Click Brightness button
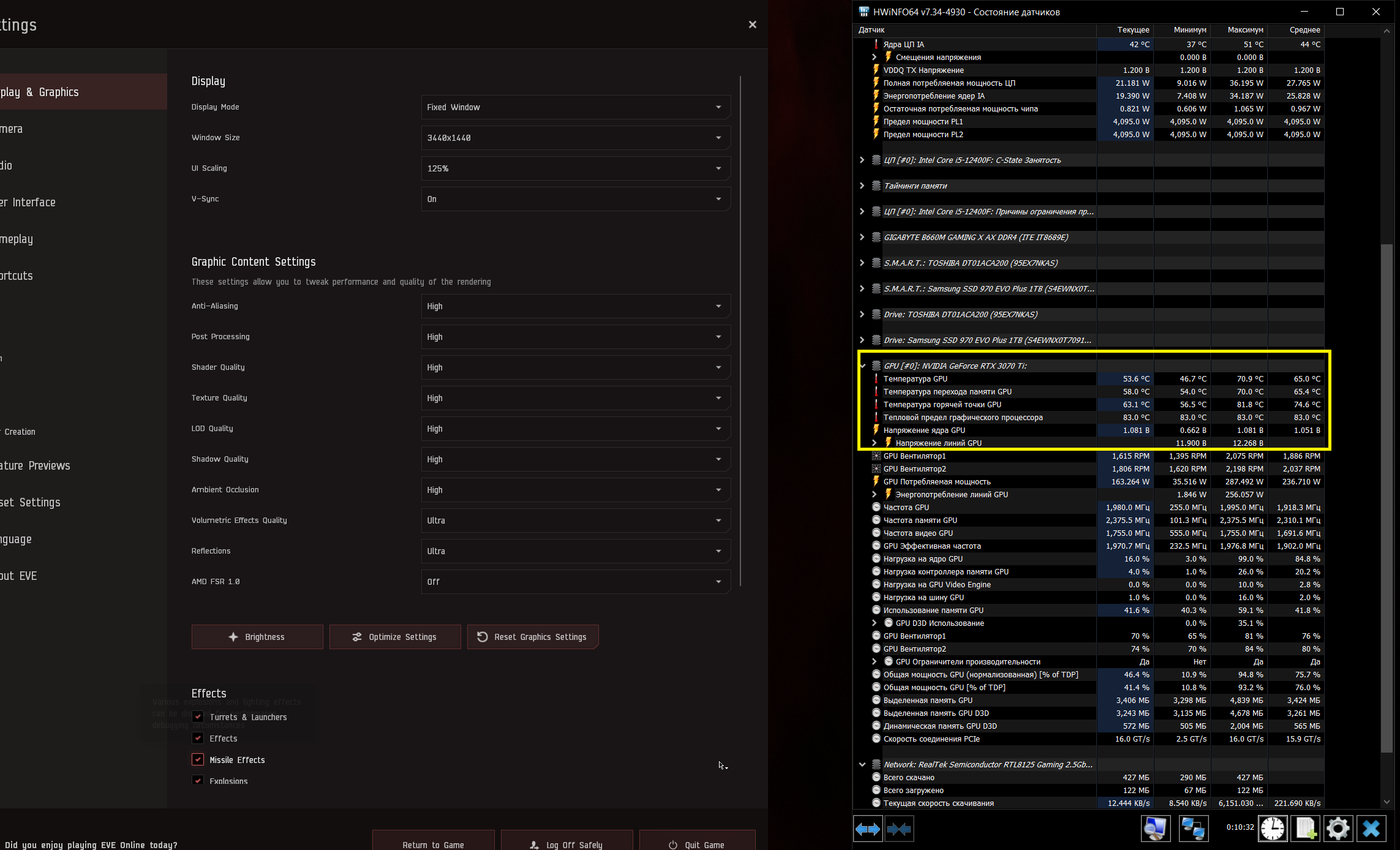This screenshot has height=850, width=1400. [257, 637]
